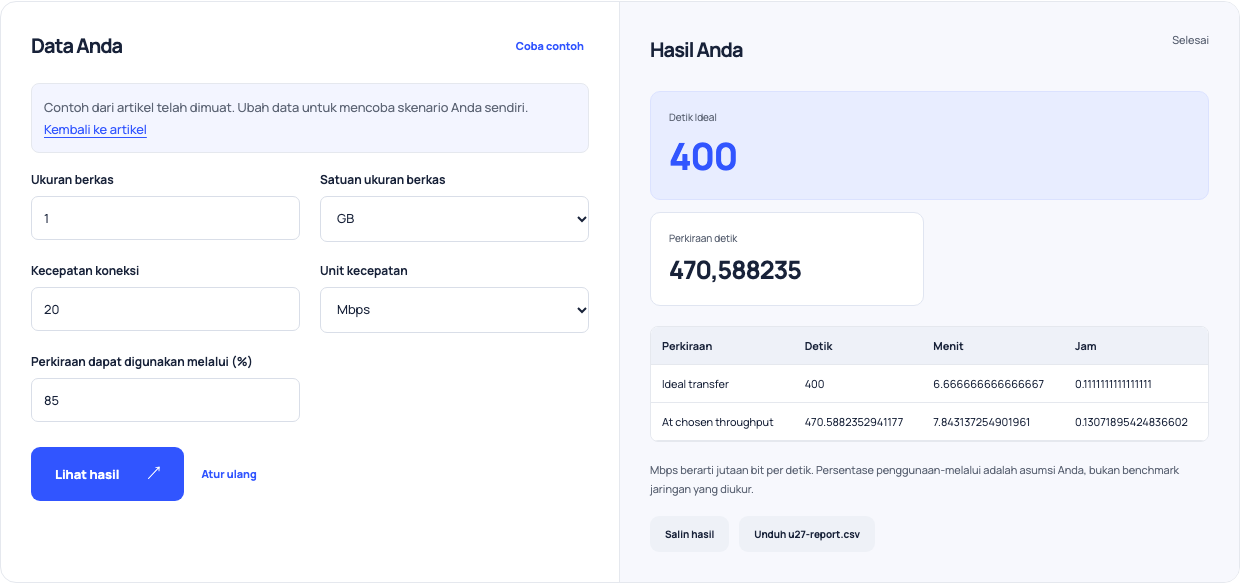1240x584 pixels.
Task: Copy results with Salin hasil button
Action: 689,534
